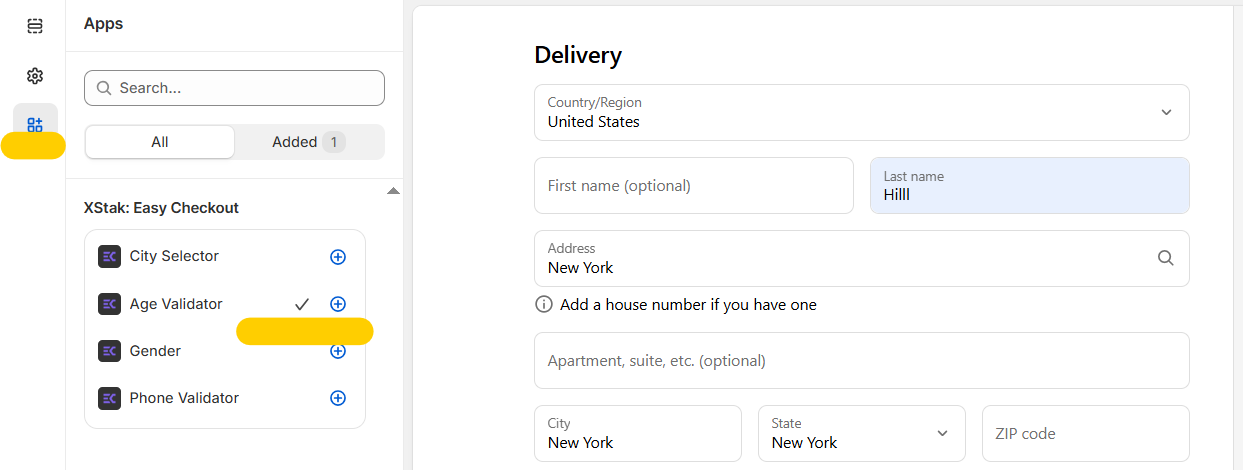
Task: Open the sections icon in left rail
Action: coord(35,26)
